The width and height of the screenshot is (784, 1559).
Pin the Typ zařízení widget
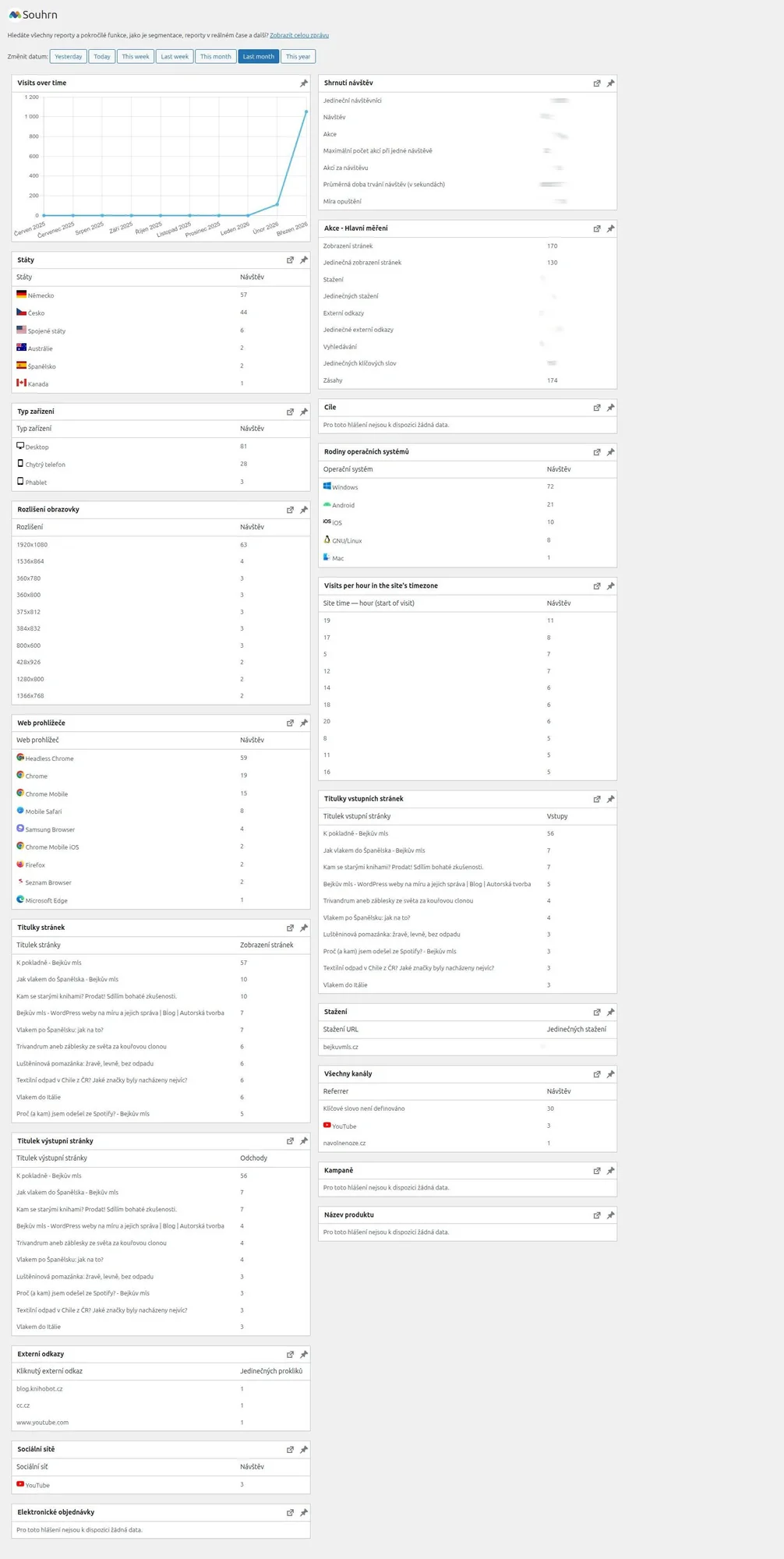[304, 412]
